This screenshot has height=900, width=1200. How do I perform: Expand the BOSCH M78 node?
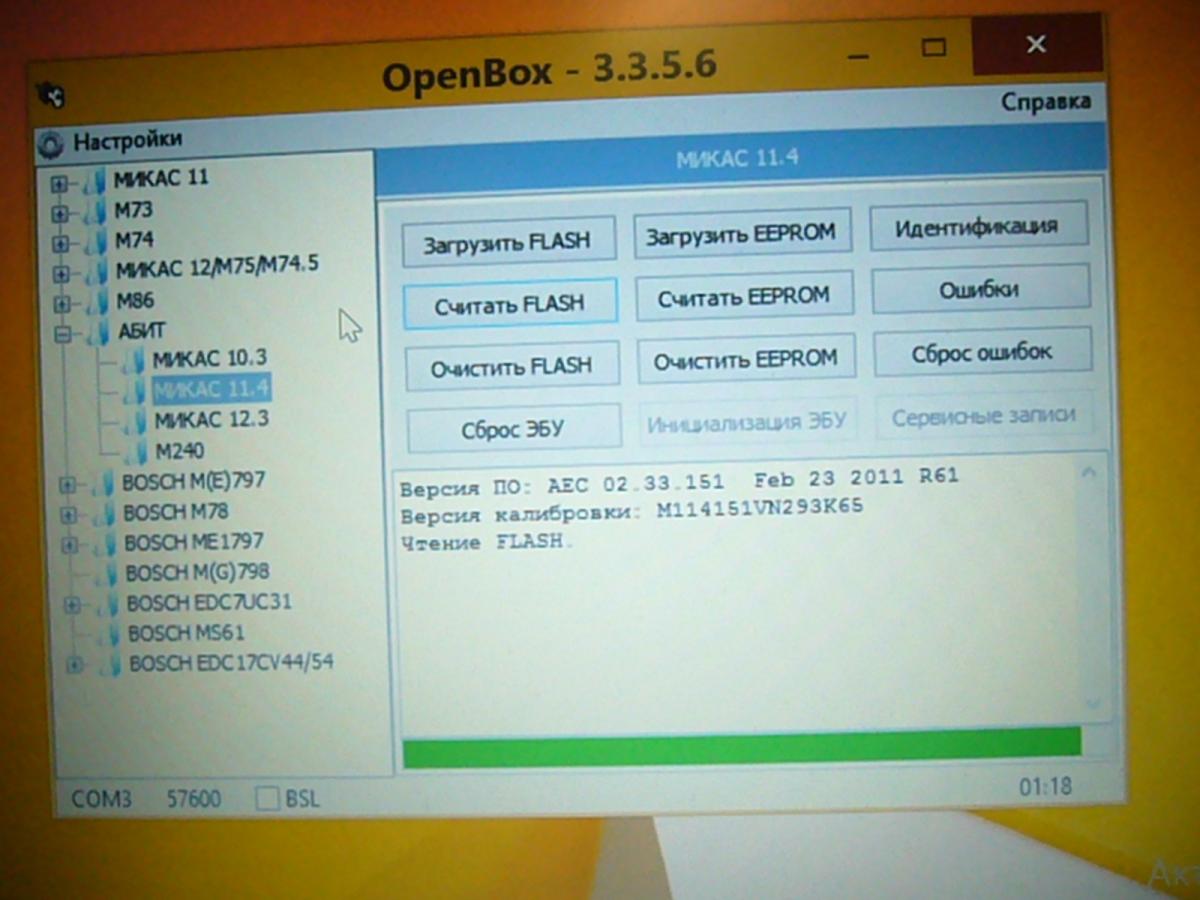pyautogui.click(x=69, y=515)
